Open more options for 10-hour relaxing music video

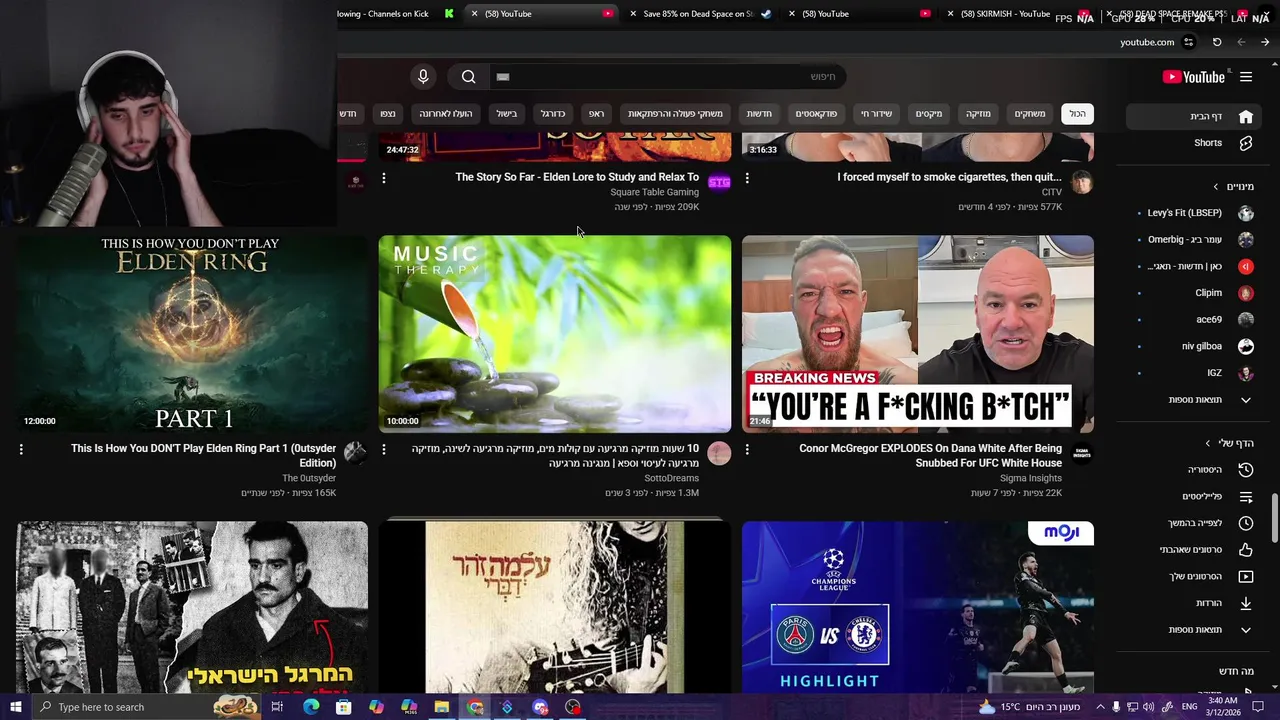click(x=384, y=450)
